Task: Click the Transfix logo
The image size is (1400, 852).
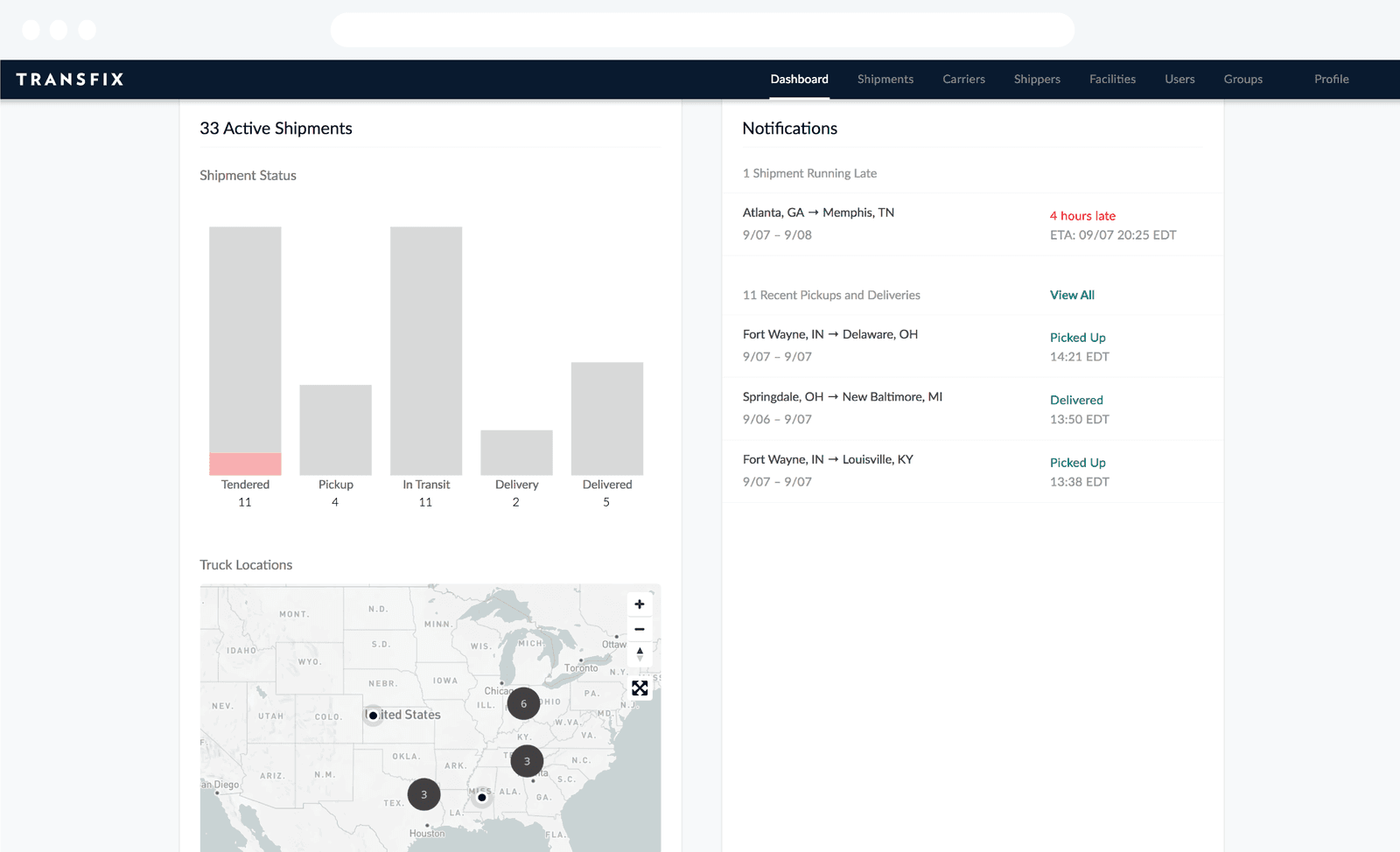Action: click(70, 80)
